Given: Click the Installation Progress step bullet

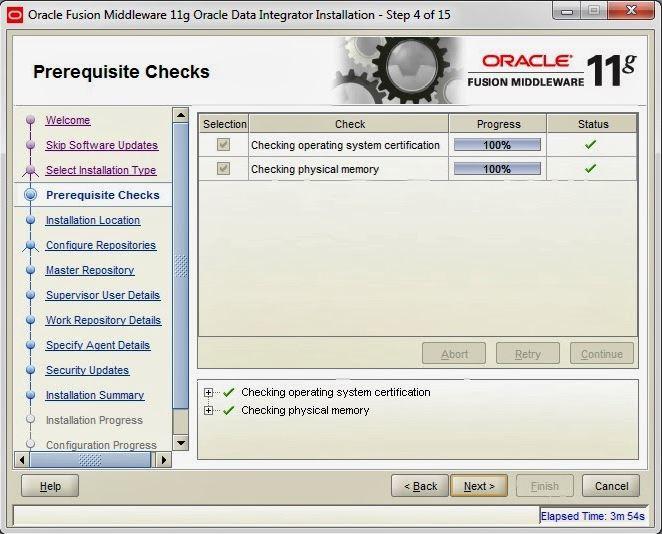Looking at the screenshot, I should (x=30, y=420).
